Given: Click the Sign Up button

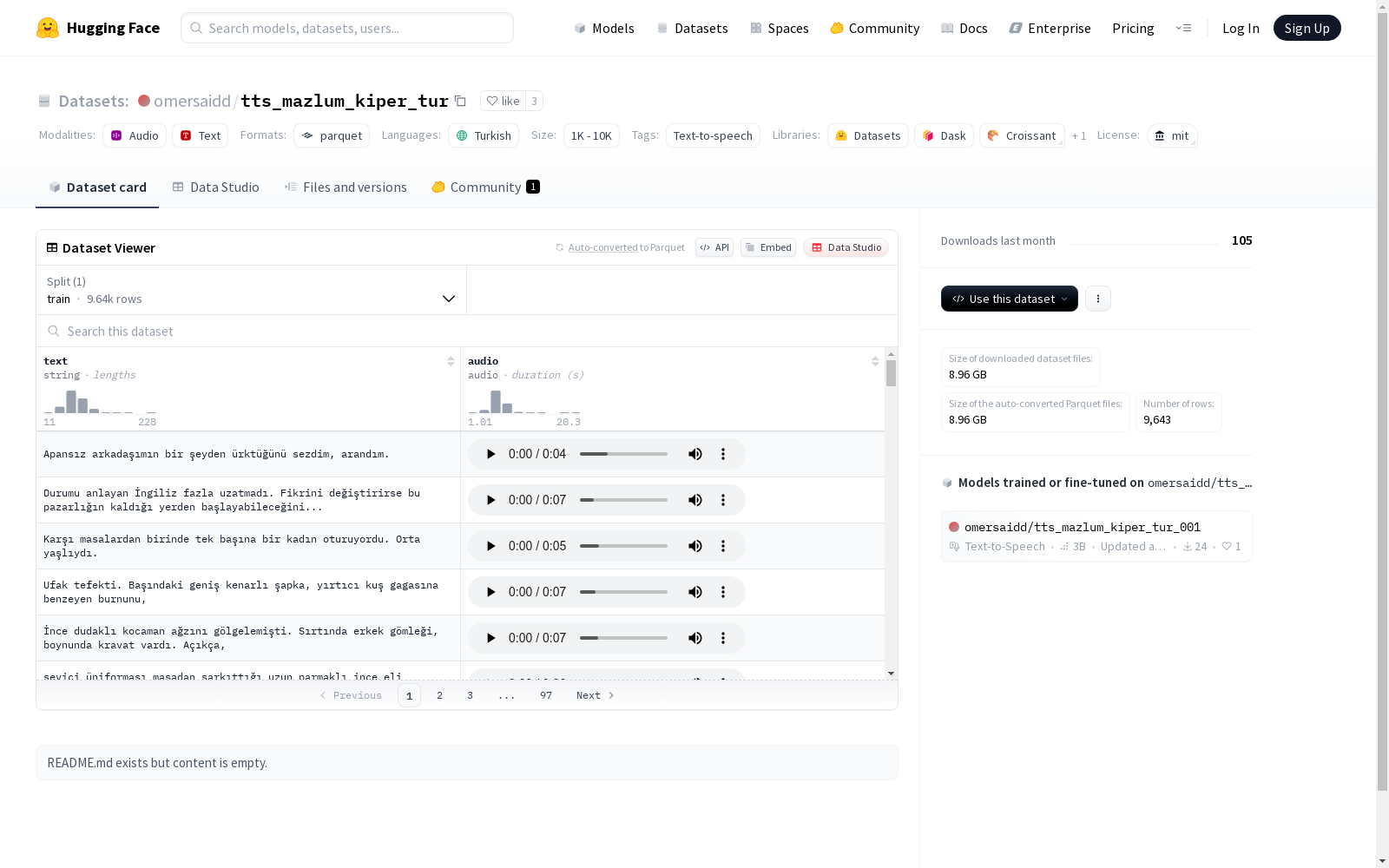Looking at the screenshot, I should 1307,28.
